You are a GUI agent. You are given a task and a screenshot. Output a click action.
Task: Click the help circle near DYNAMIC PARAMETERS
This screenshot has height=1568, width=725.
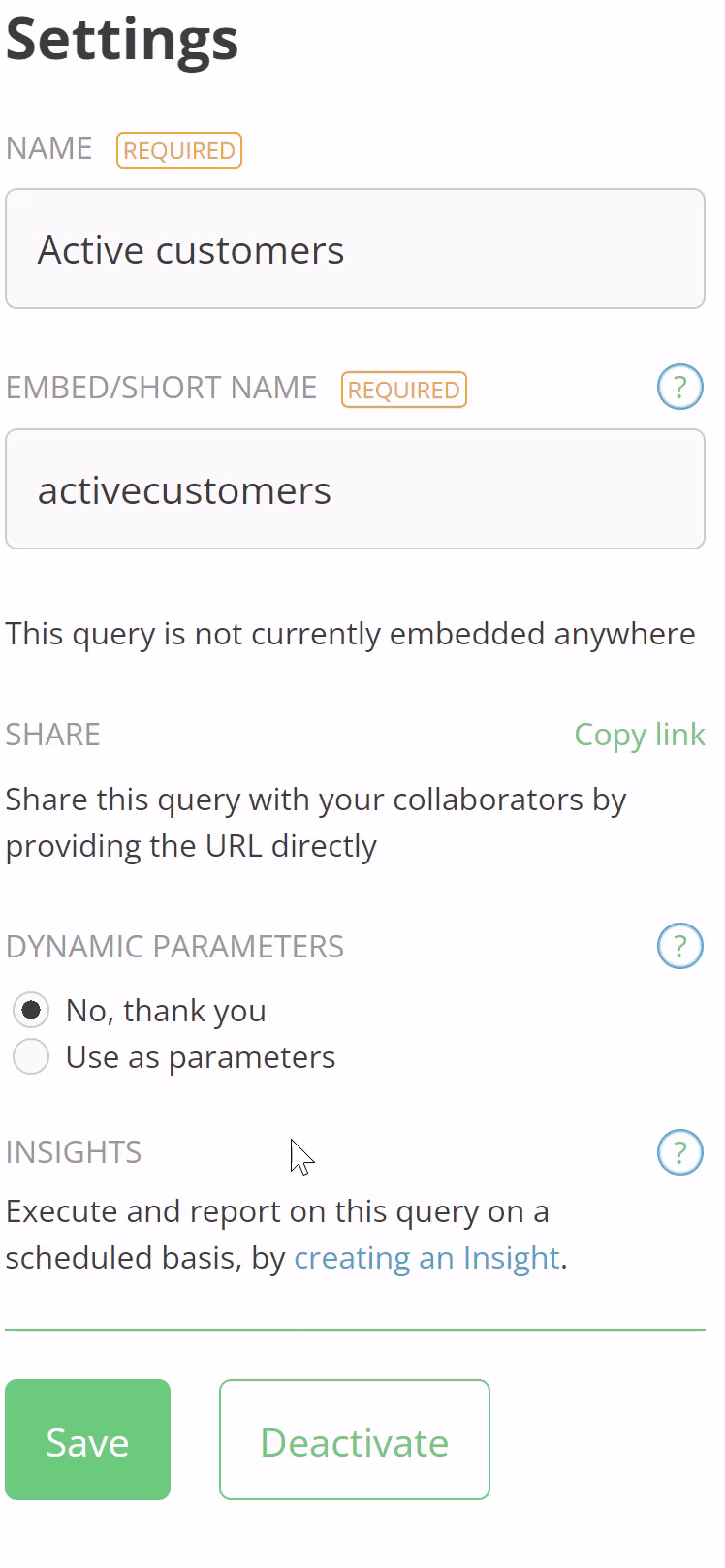click(679, 946)
